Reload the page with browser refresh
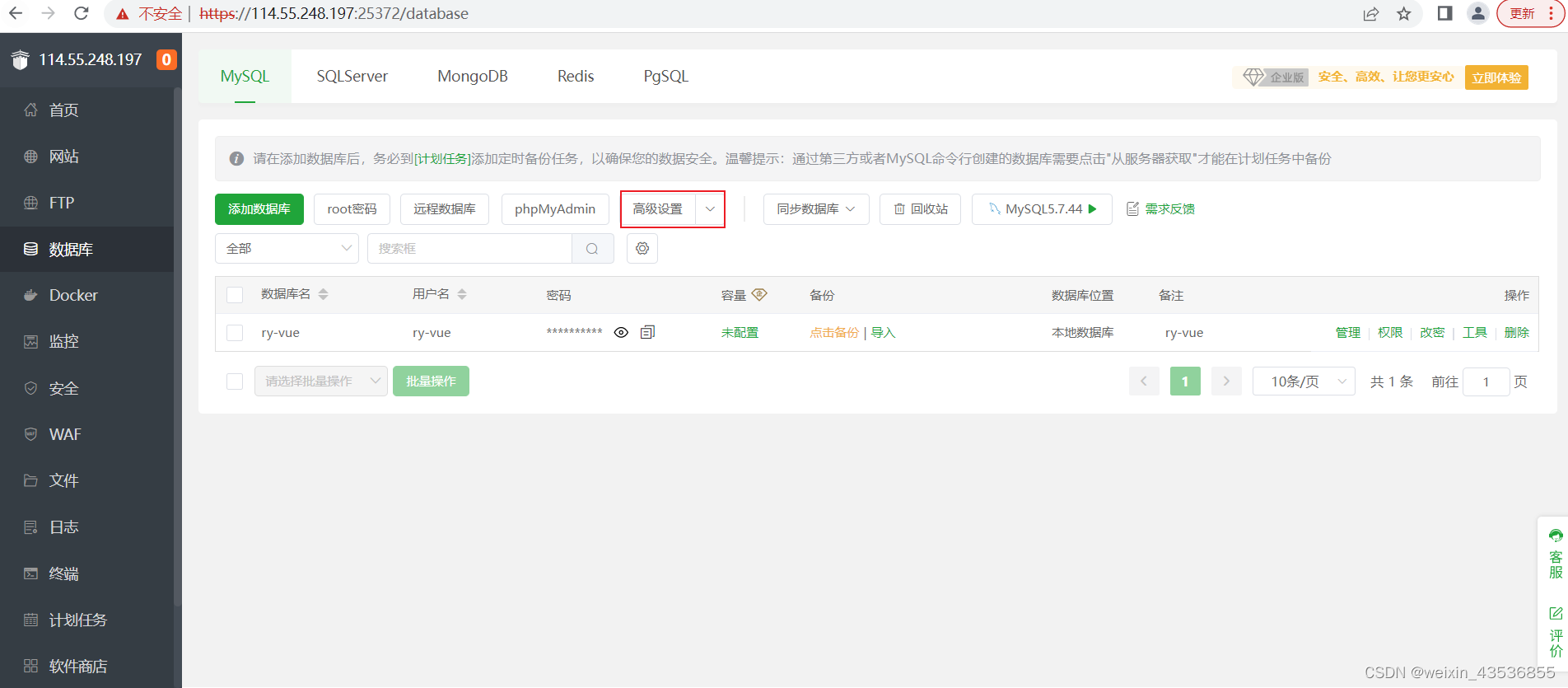The height and width of the screenshot is (688, 1568). (81, 13)
